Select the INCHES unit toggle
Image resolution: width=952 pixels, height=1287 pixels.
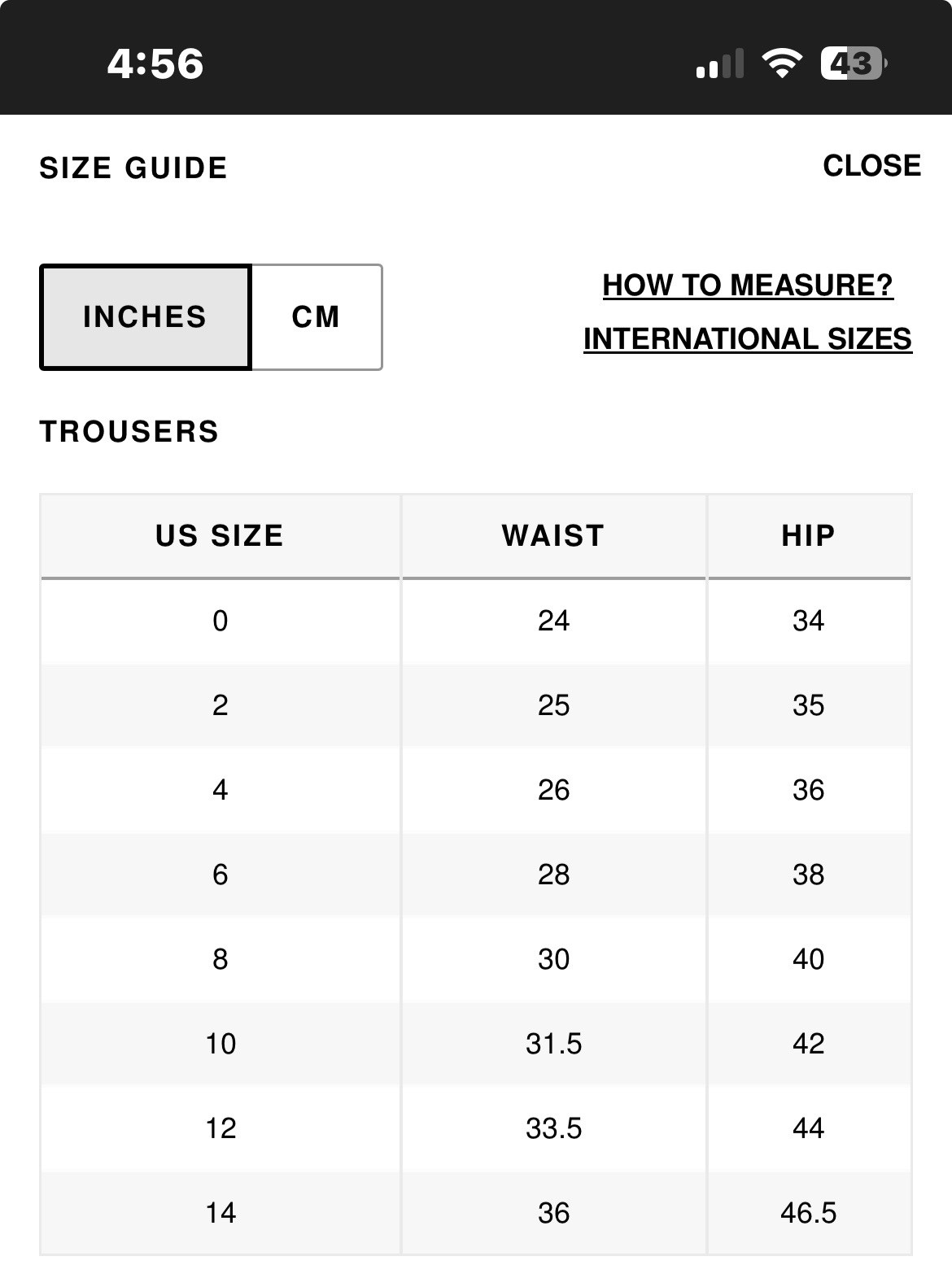(145, 317)
